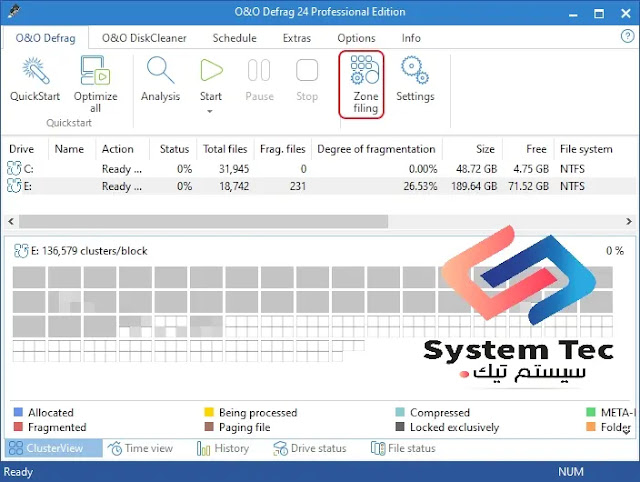Expand the legend with the bottom-right chevron
The height and width of the screenshot is (482, 640).
(627, 432)
